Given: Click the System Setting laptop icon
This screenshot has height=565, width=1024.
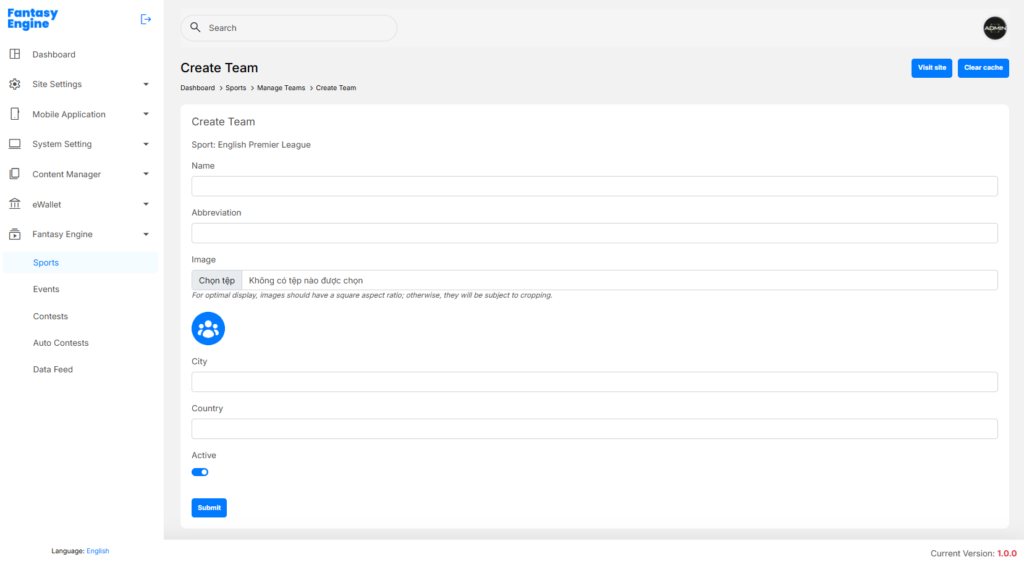Looking at the screenshot, I should coord(15,144).
